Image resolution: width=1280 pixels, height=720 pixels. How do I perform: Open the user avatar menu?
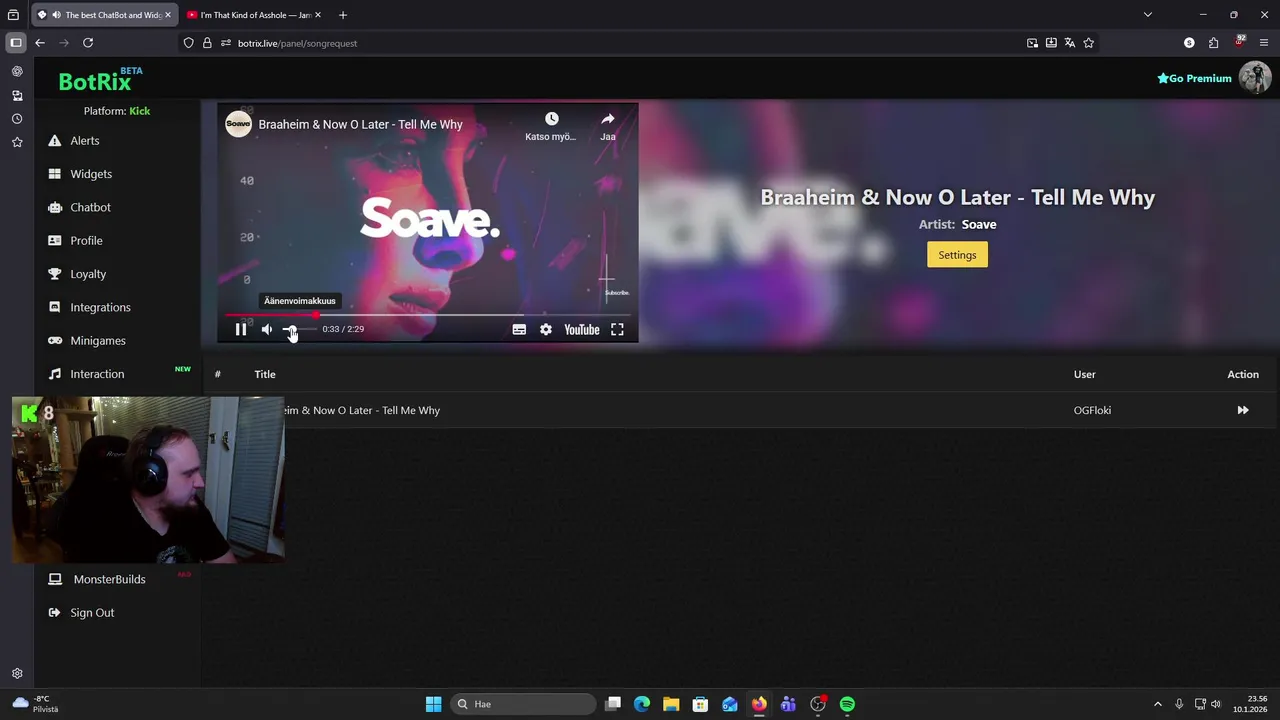(x=1255, y=78)
